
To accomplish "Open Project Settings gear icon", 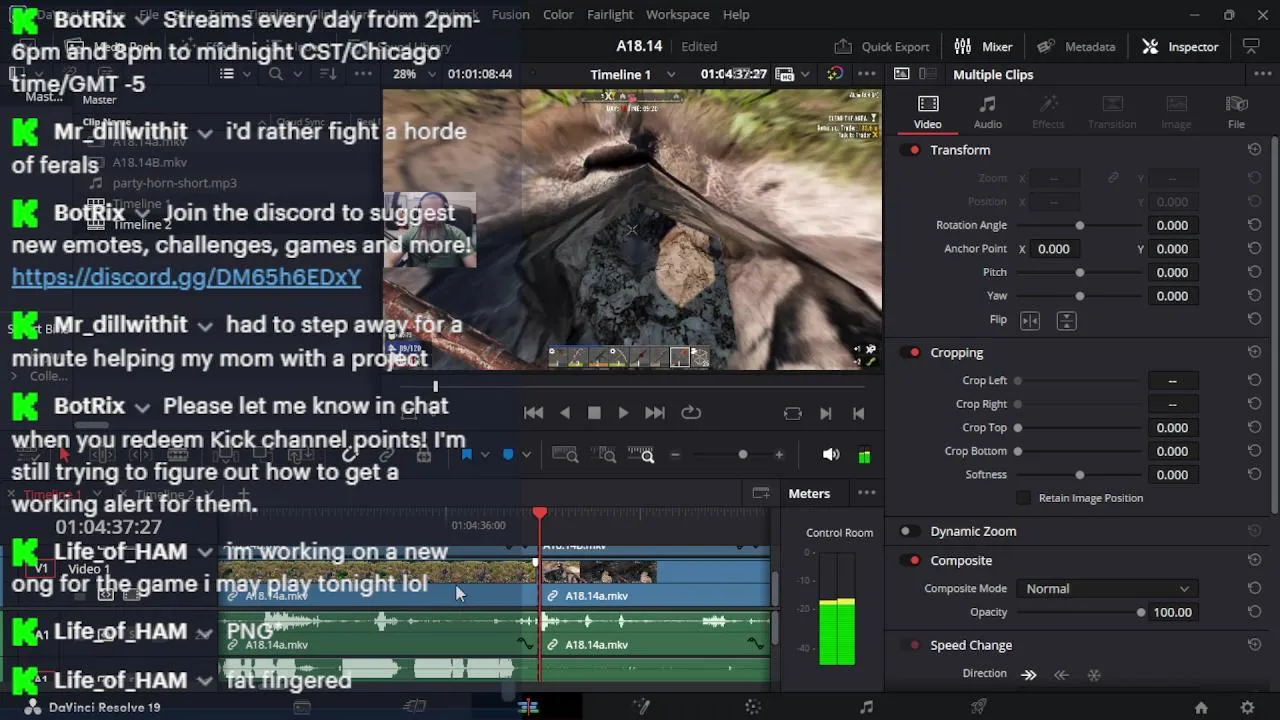I will pos(1247,707).
